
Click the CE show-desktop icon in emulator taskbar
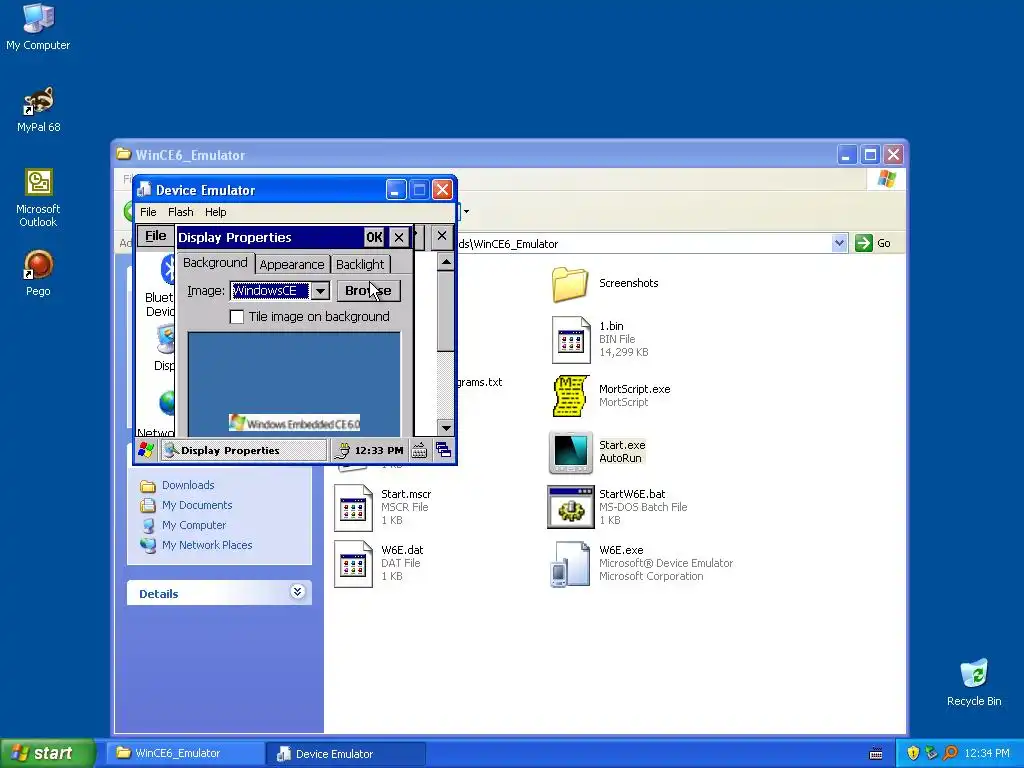tap(443, 450)
